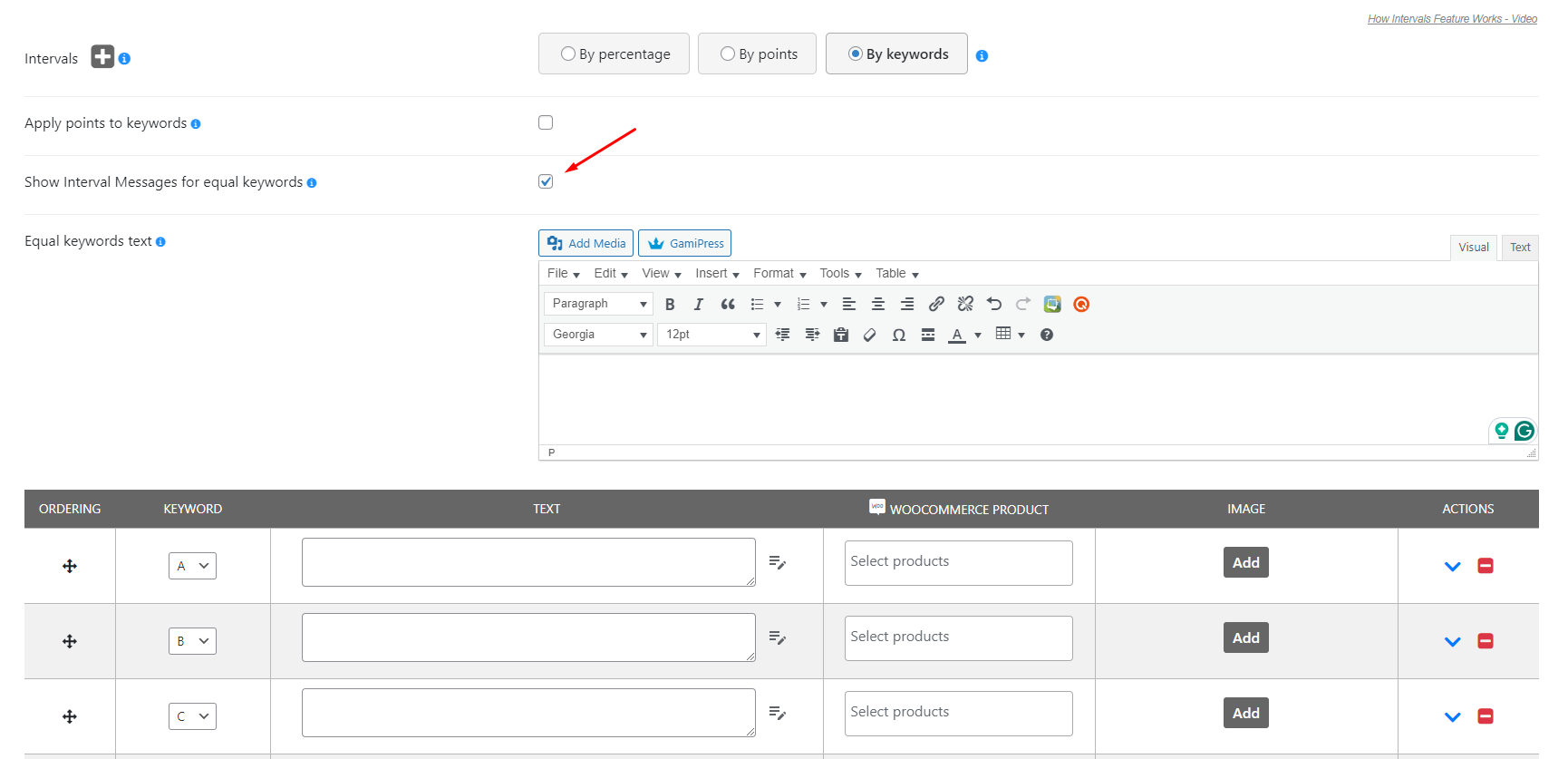Add image for keyword C row

tap(1246, 713)
